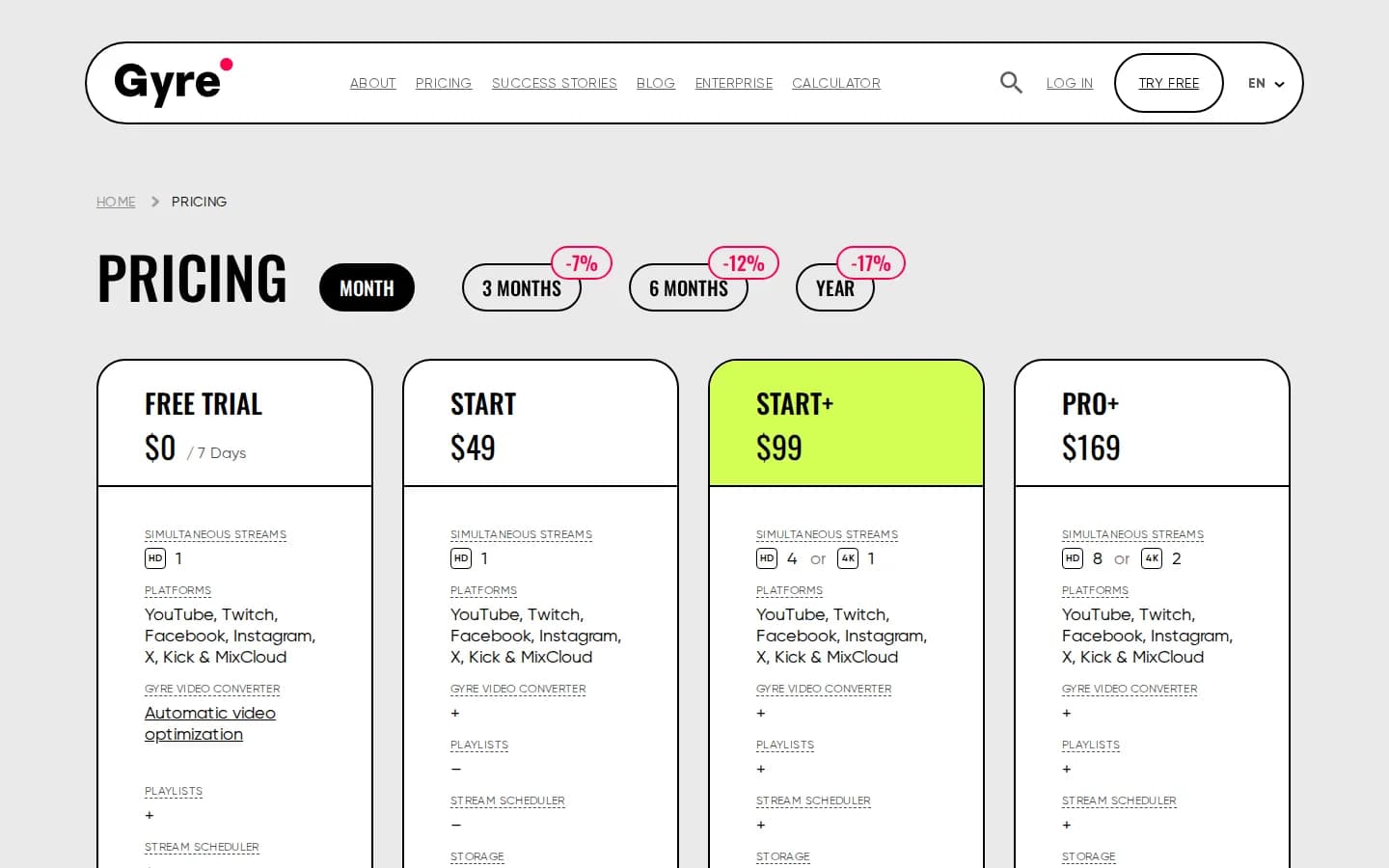Click the Gyre logo
Viewport: 1389px width, 868px height.
pyautogui.click(x=174, y=82)
